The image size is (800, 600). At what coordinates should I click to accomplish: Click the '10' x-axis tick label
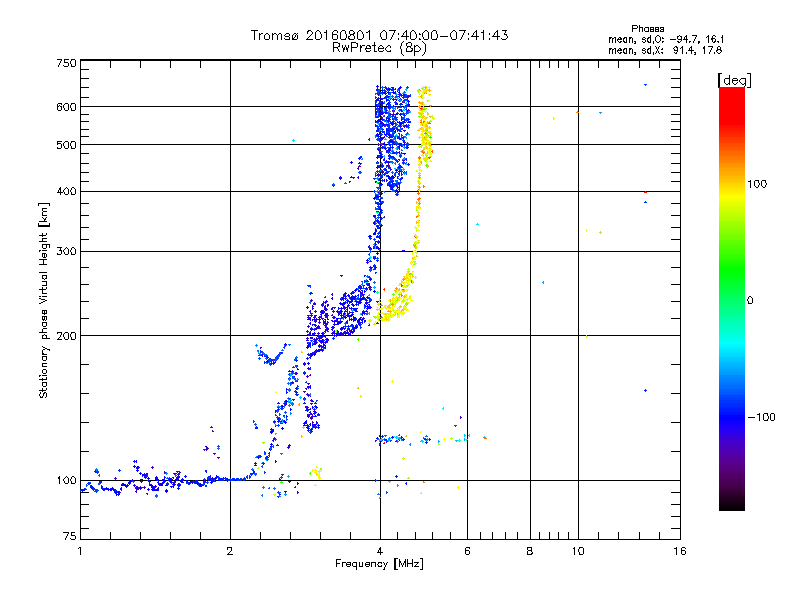[578, 551]
